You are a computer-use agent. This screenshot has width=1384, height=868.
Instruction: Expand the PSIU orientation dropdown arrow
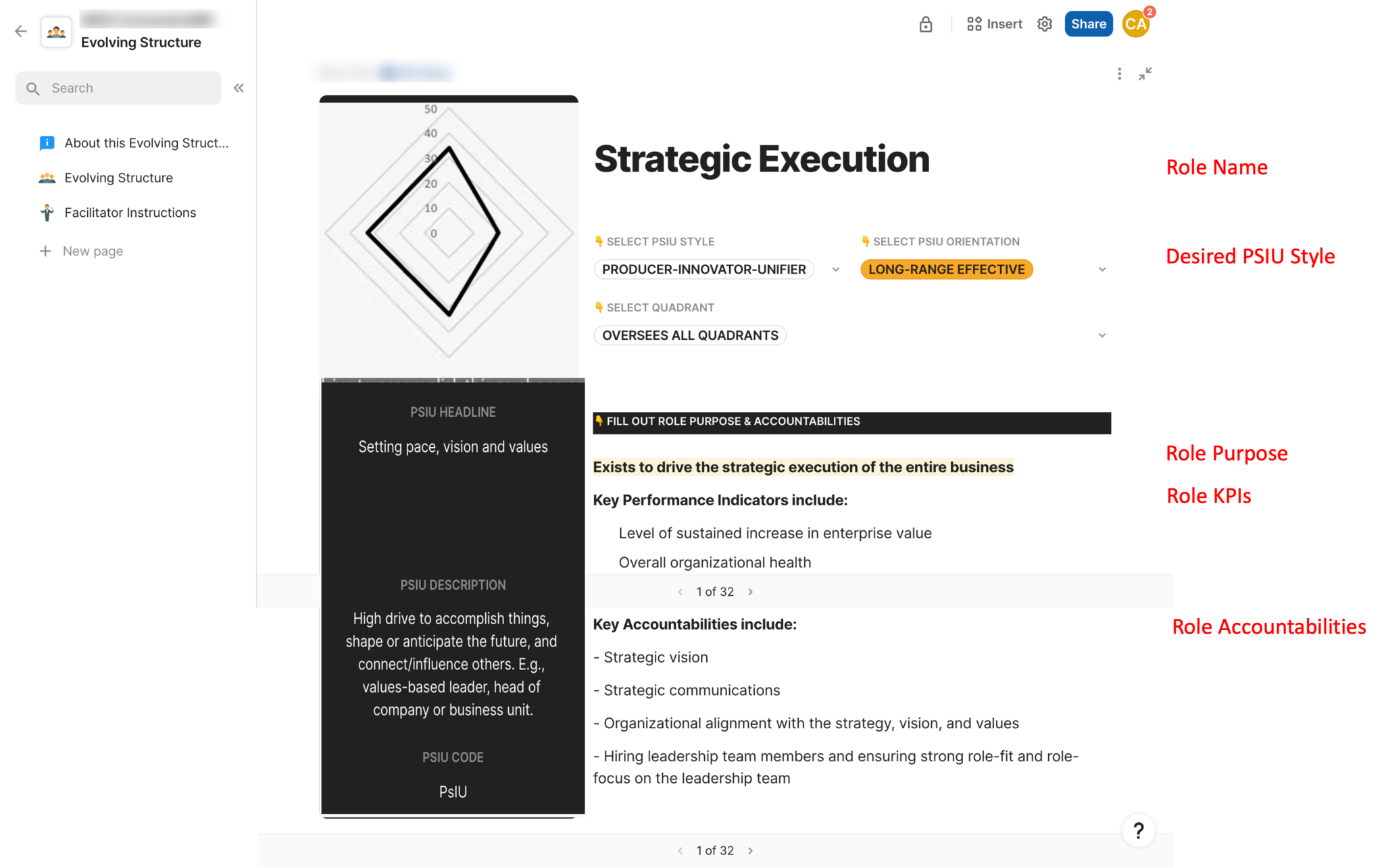1102,270
